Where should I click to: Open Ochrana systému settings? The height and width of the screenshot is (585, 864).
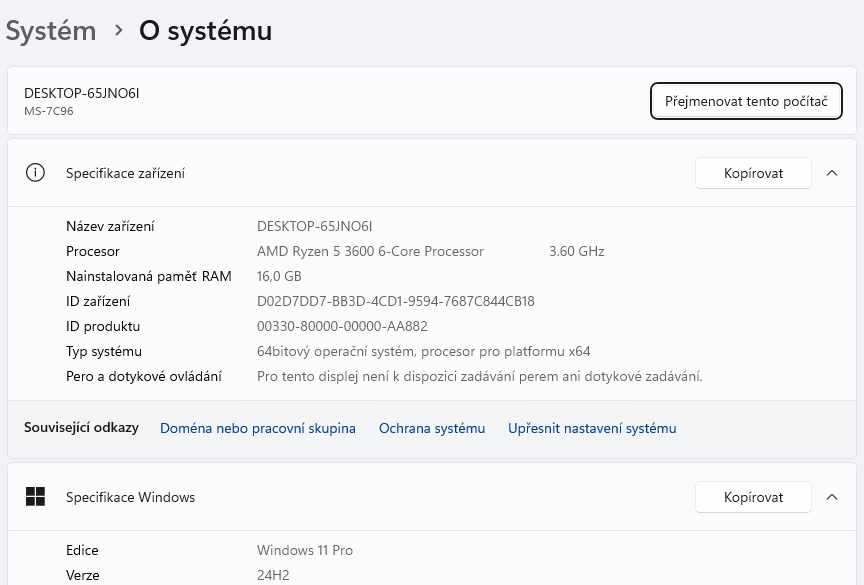pos(432,428)
